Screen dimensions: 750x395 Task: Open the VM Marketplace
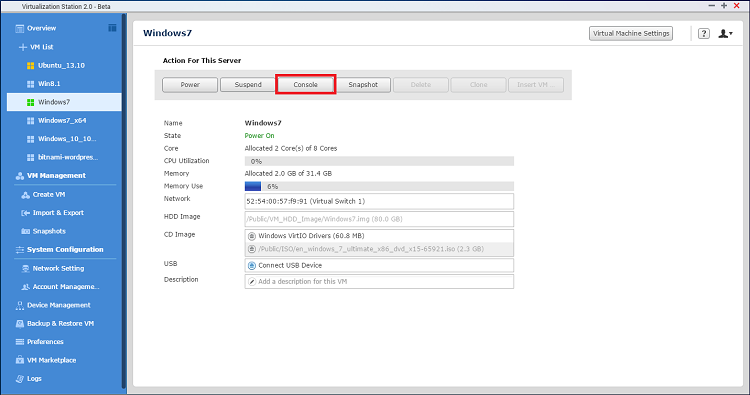coord(51,360)
